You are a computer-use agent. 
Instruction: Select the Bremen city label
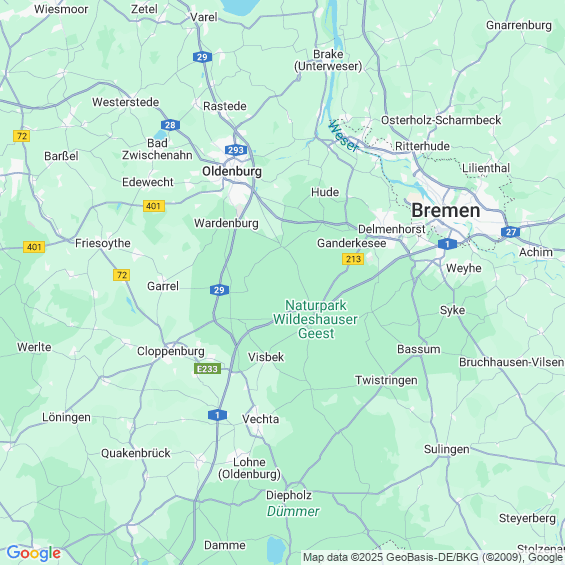tap(446, 210)
